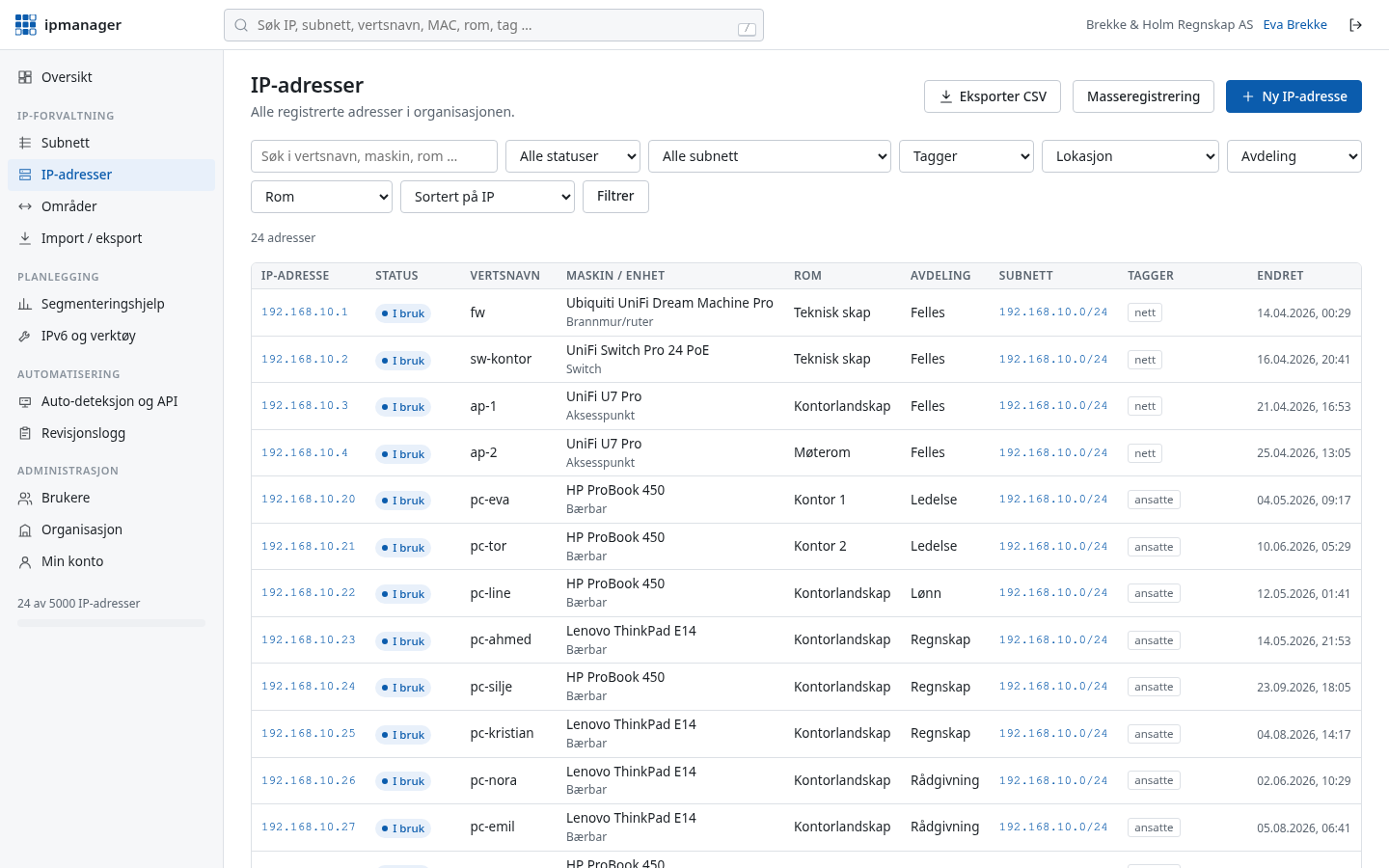Click the logout arrow icon
The image size is (1389, 868).
tap(1355, 25)
